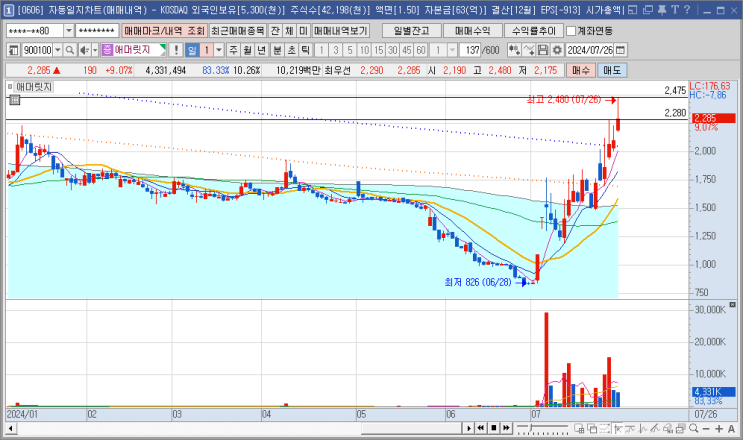Expand the account number dropdown

point(69,31)
